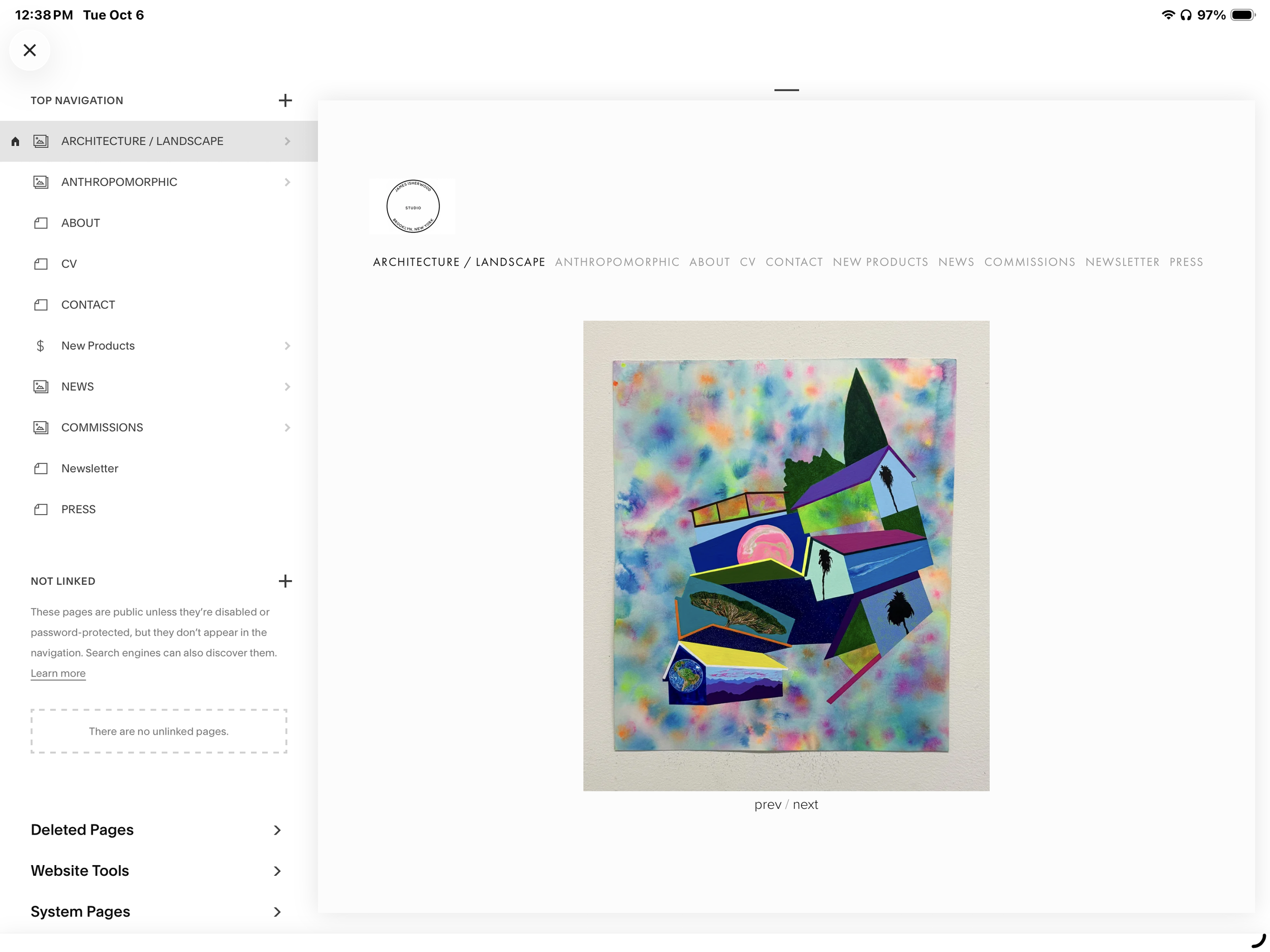Viewport: 1270px width, 952px height.
Task: Select CV in site preview navigation
Action: pos(748,262)
